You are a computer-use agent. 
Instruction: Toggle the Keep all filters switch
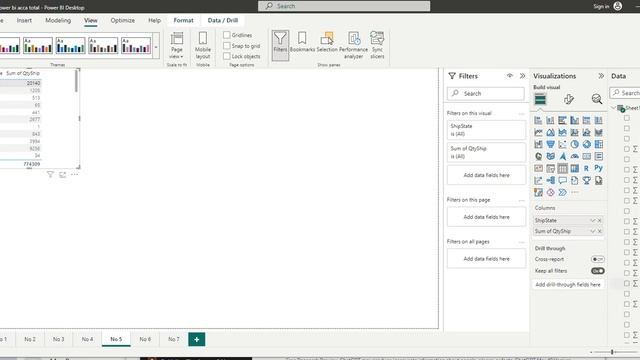click(x=598, y=271)
